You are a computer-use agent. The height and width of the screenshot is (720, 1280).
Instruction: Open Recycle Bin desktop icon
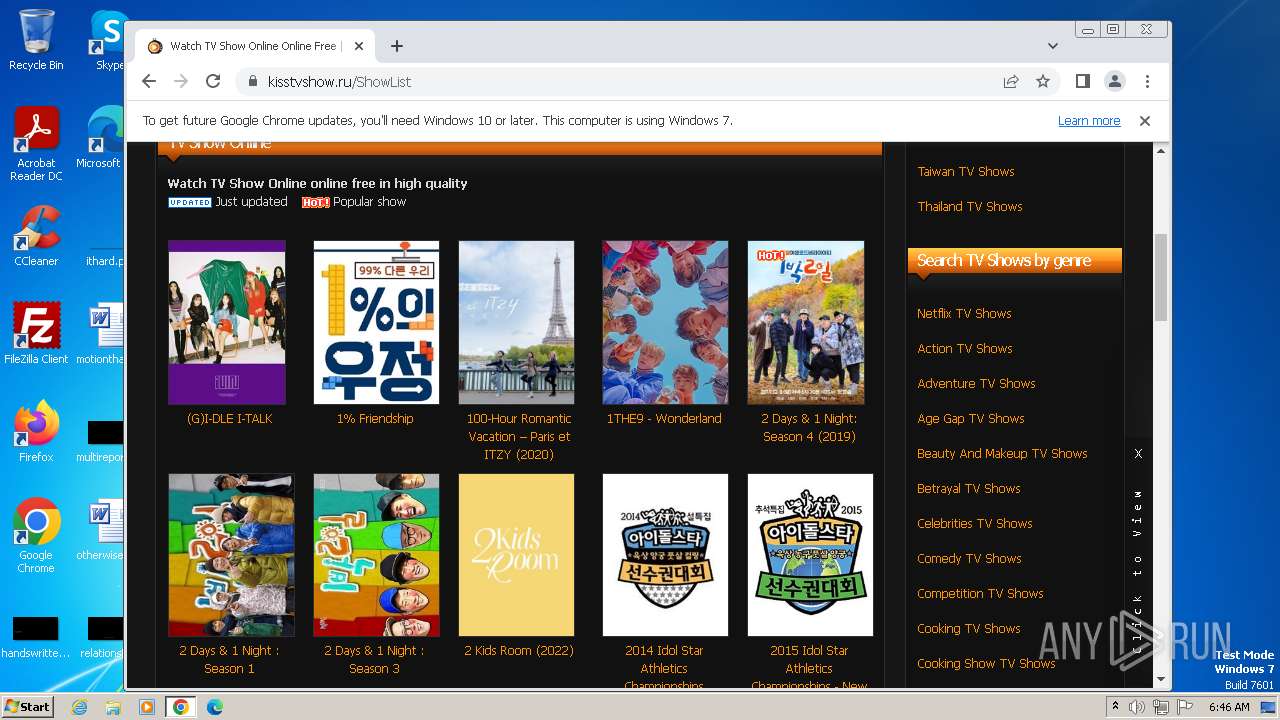pos(36,40)
